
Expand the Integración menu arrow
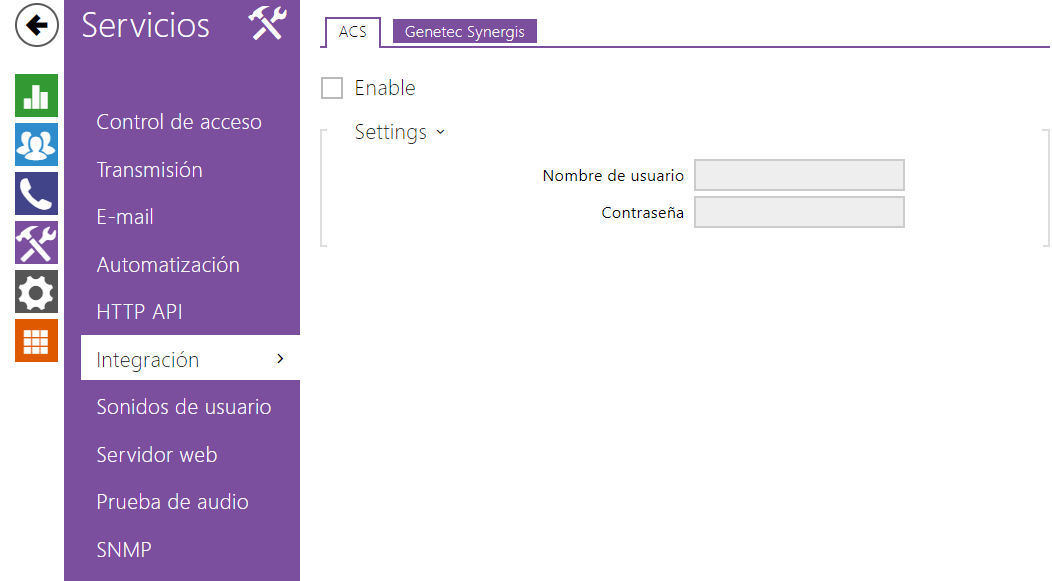click(x=280, y=359)
